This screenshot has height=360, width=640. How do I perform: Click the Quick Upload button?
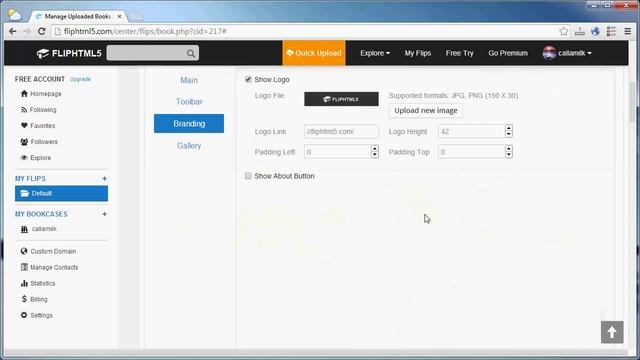point(314,53)
